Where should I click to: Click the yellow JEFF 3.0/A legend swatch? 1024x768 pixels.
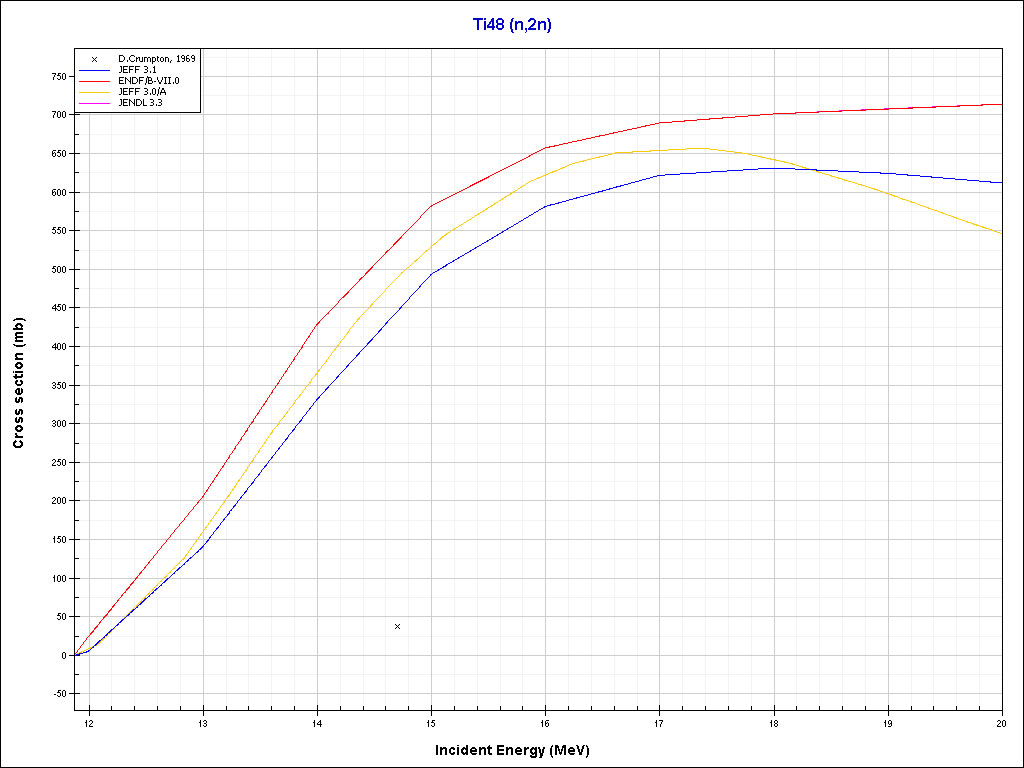point(94,92)
